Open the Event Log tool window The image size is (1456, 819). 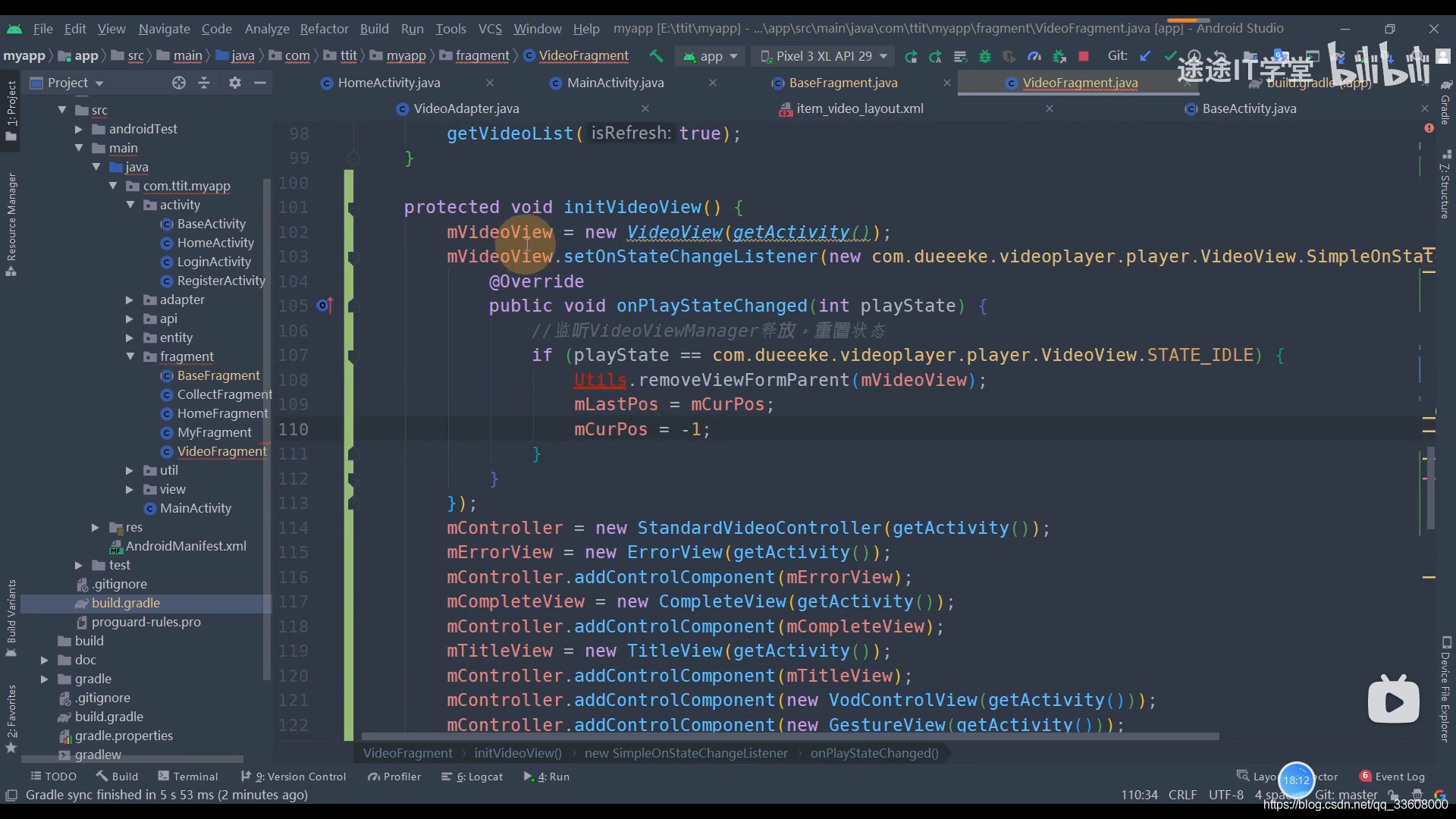[1392, 776]
